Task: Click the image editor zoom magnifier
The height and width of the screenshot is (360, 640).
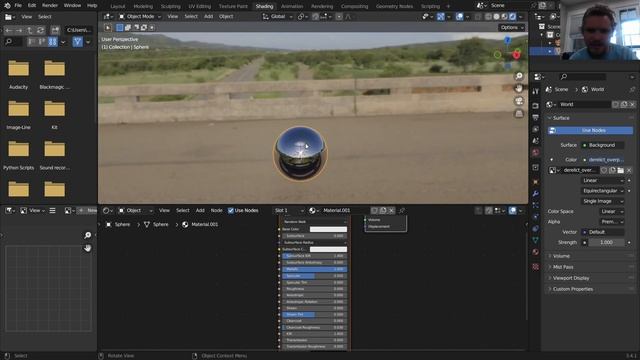Action: coord(87,236)
